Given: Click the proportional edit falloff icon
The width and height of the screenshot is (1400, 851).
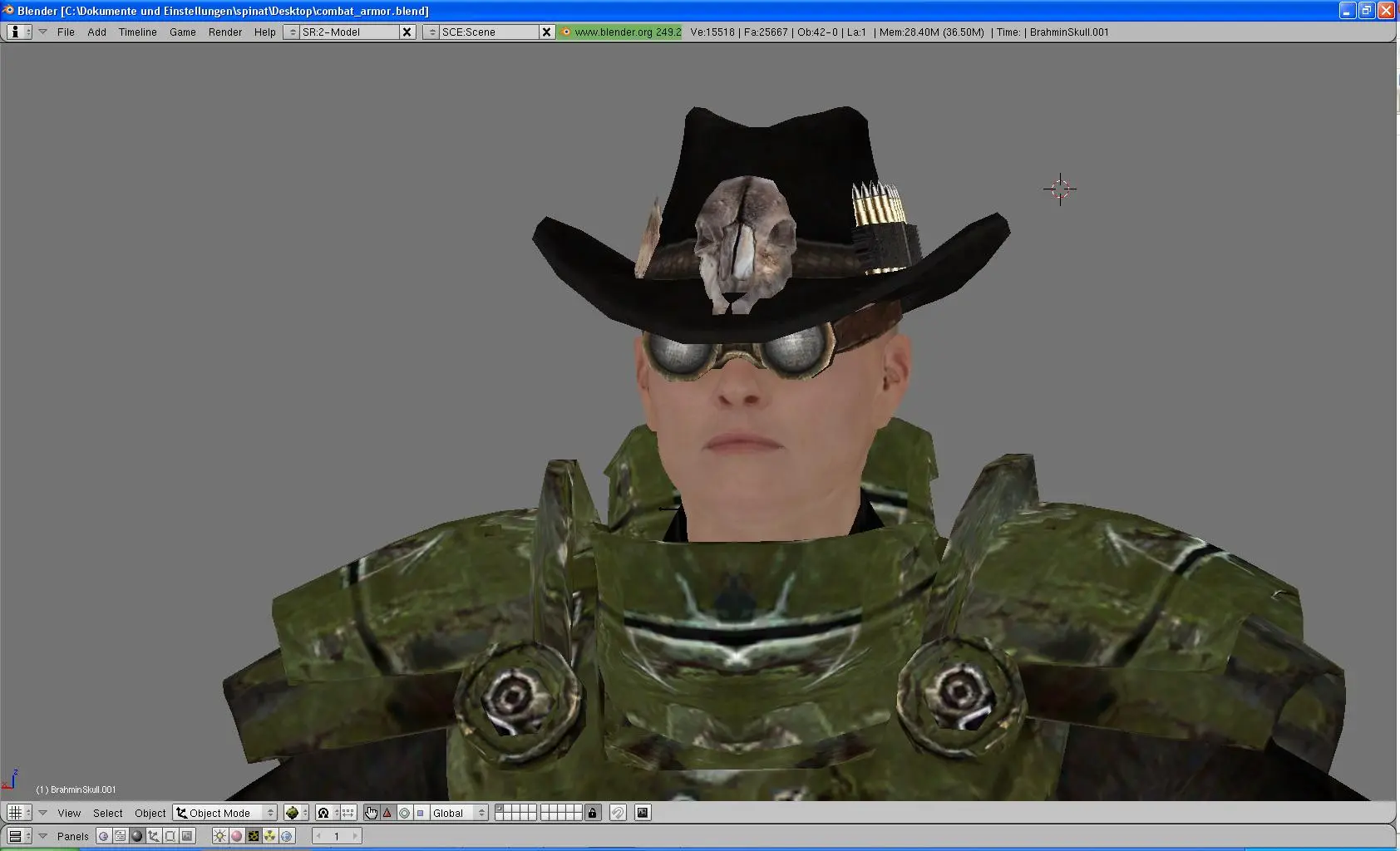Looking at the screenshot, I should [x=618, y=813].
